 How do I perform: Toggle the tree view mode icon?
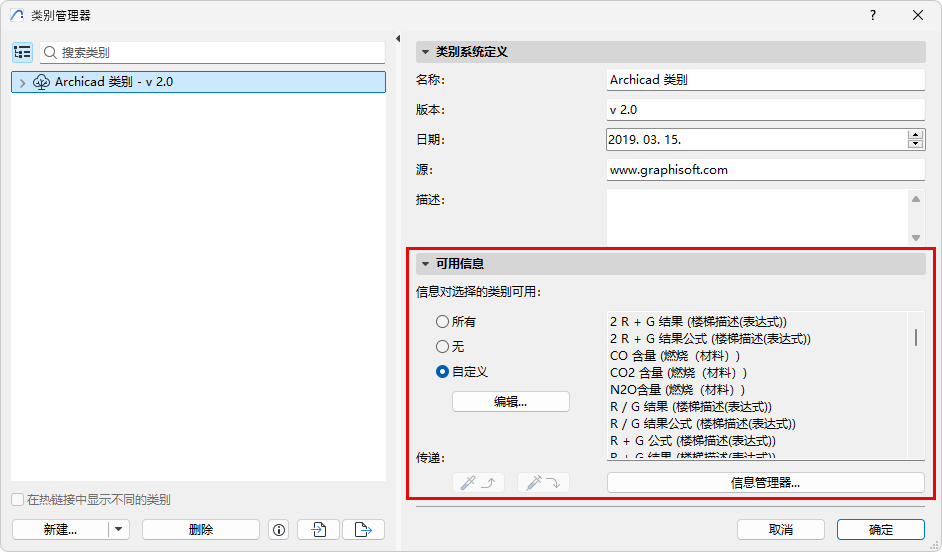click(22, 52)
